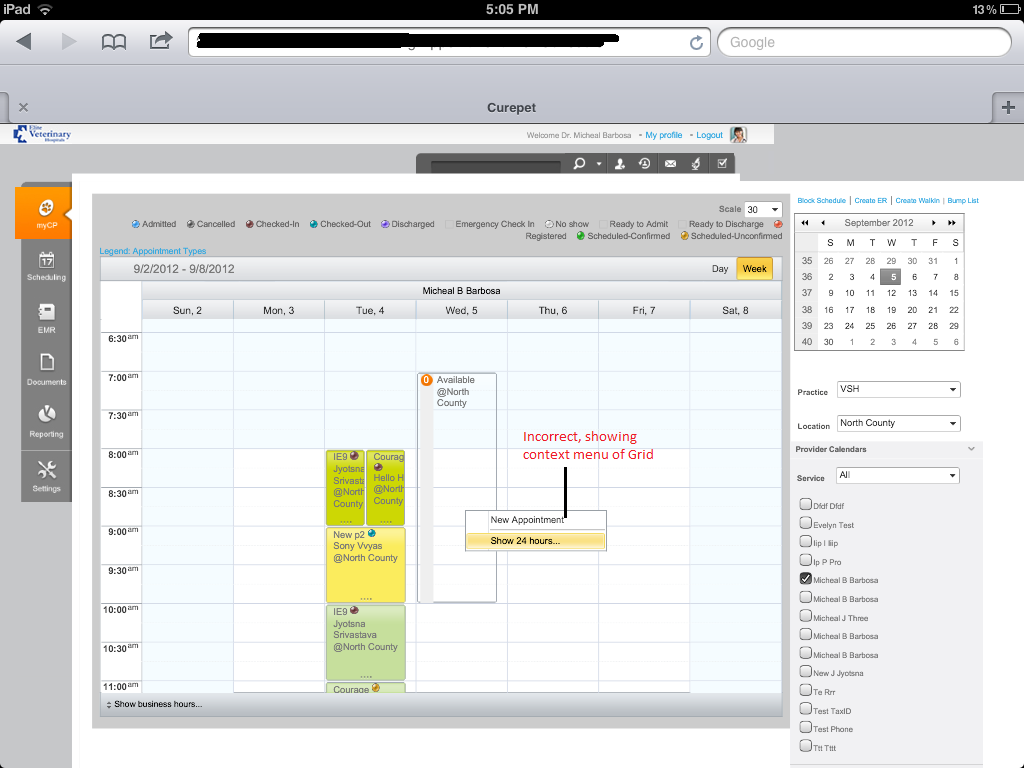This screenshot has height=768, width=1024.
Task: Click the My profile link
Action: pyautogui.click(x=664, y=135)
